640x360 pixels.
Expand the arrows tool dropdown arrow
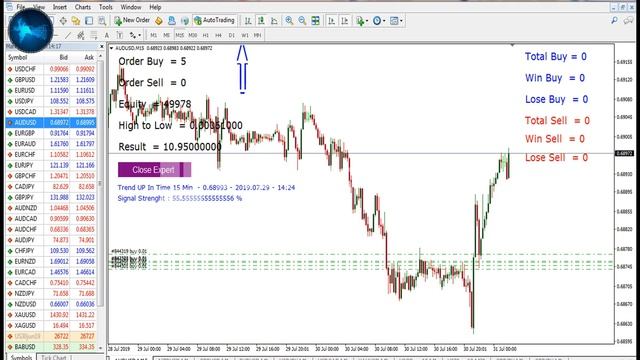tap(140, 36)
